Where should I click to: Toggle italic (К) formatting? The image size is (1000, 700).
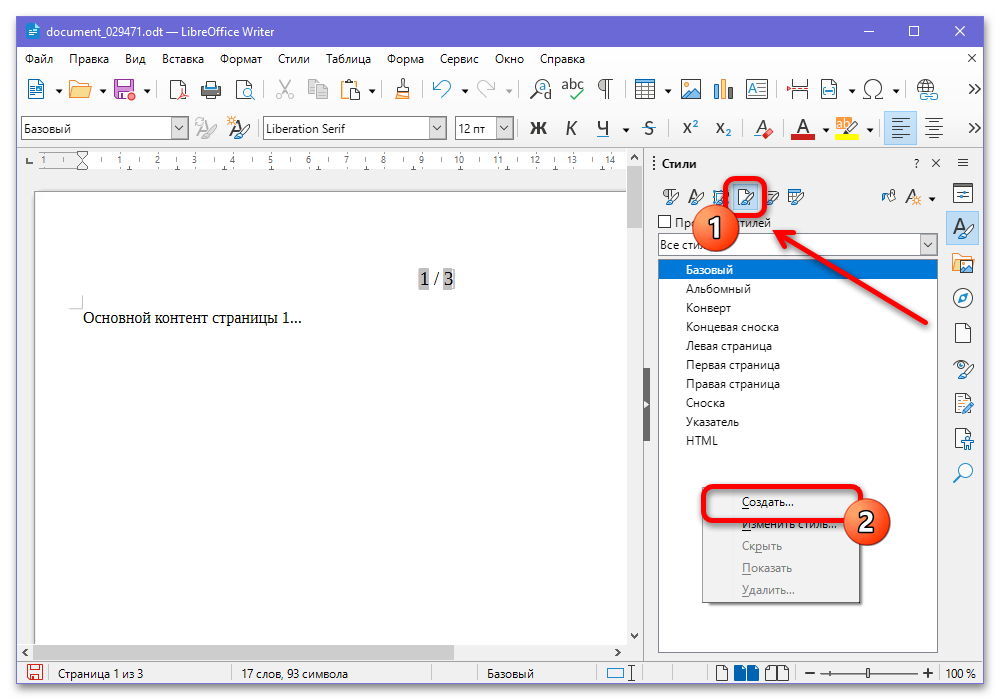571,129
